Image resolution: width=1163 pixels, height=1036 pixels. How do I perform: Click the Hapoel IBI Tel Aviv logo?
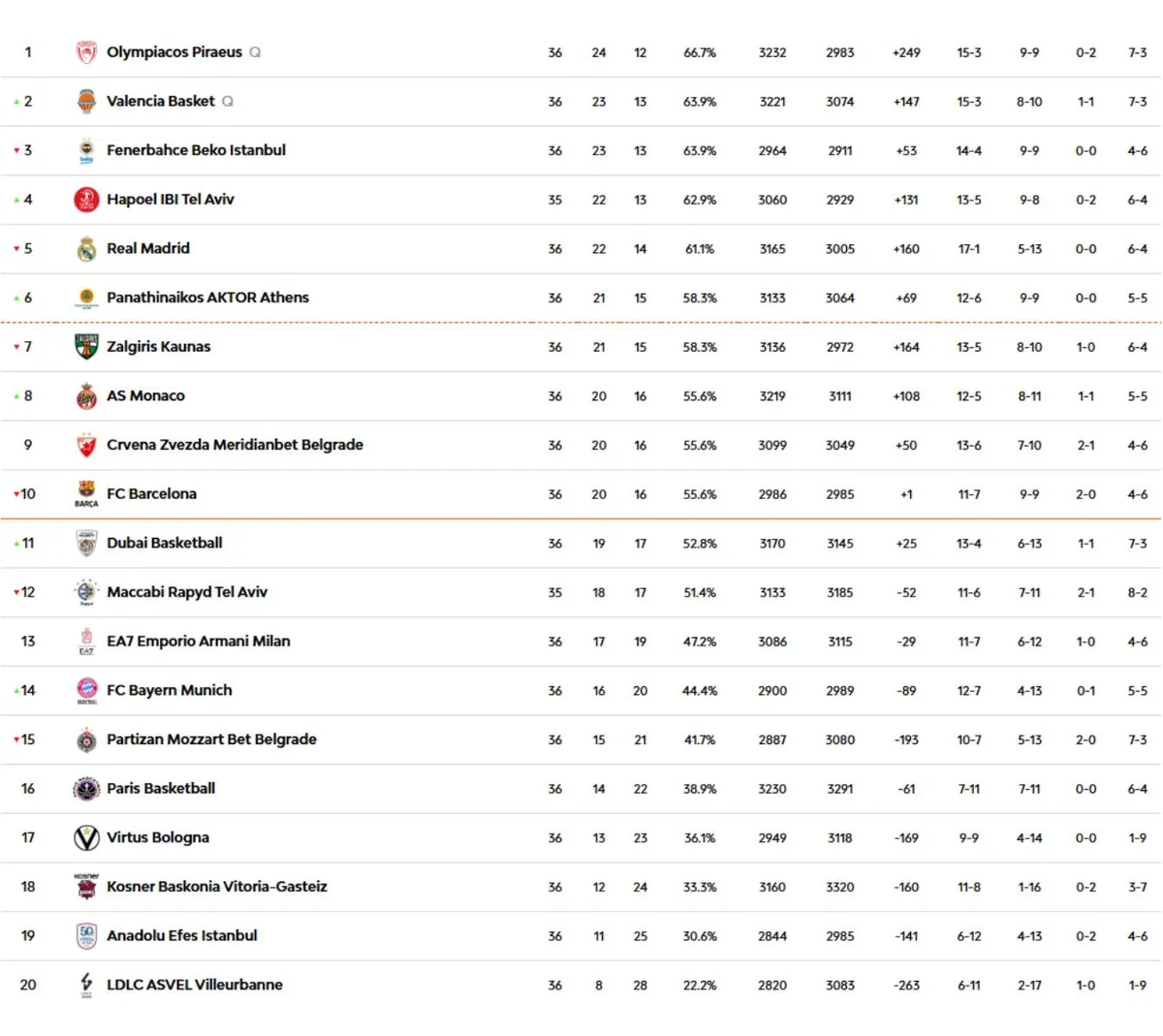tap(86, 200)
